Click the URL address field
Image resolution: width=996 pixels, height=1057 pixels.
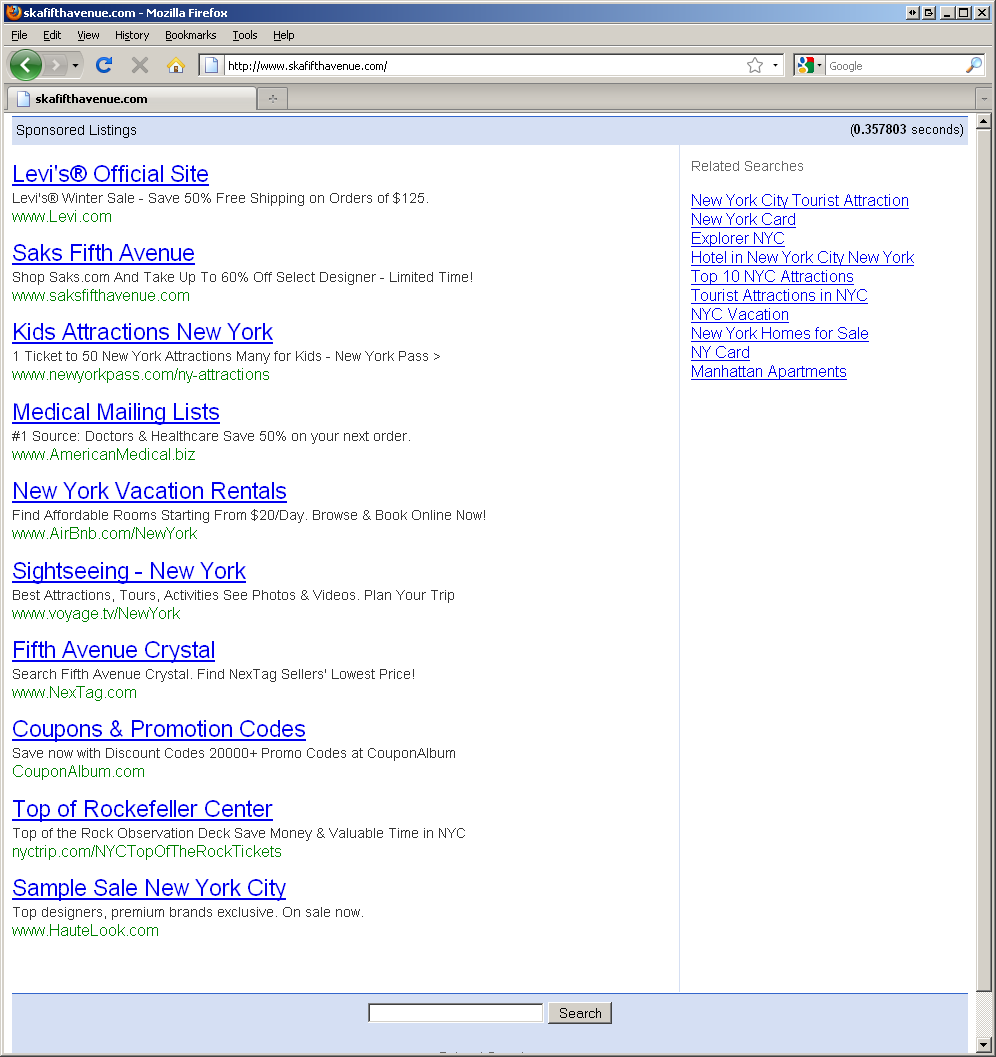click(x=482, y=65)
